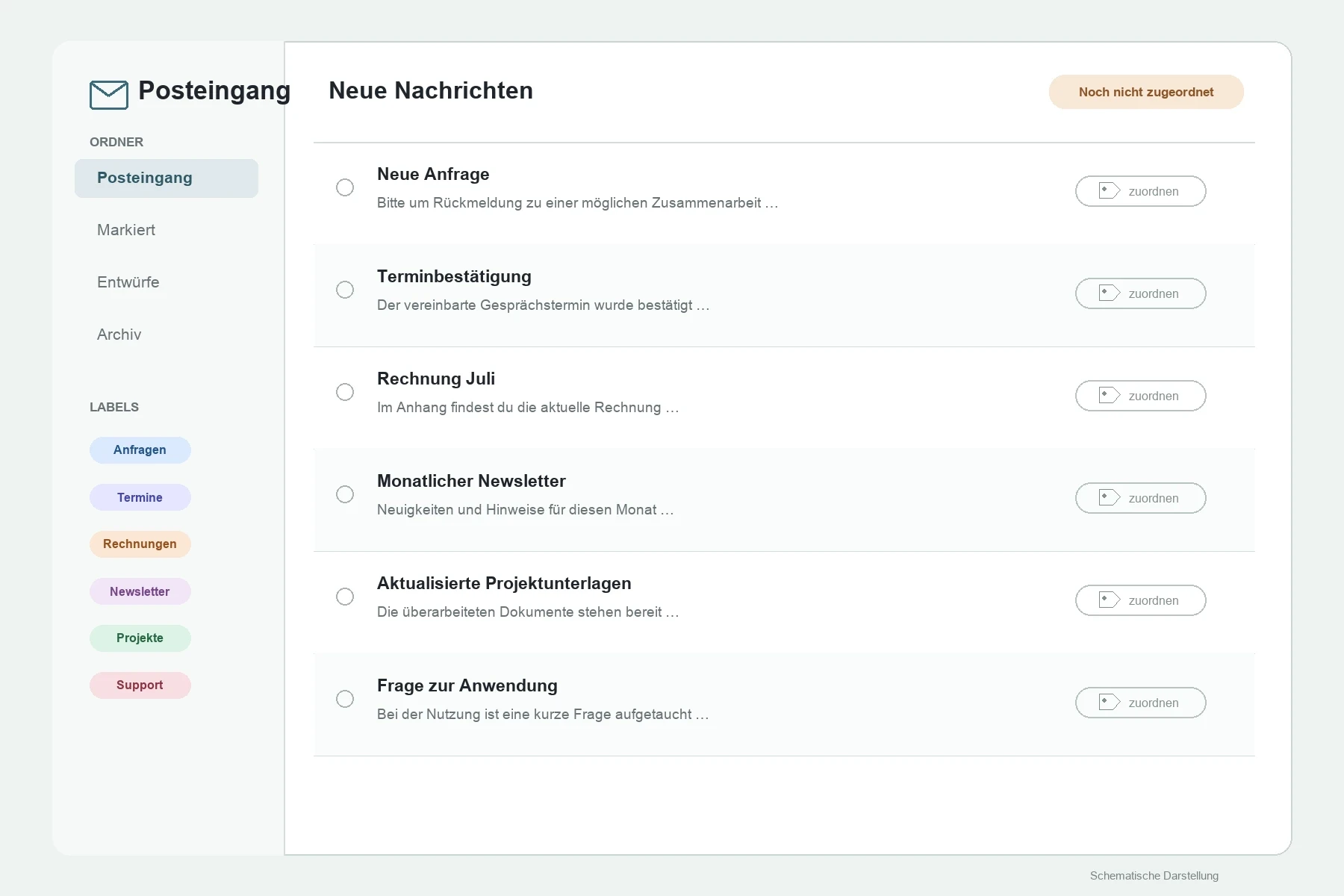The image size is (1344, 896).
Task: Select the Neue Anfrage message radio circle
Action: coord(345,187)
